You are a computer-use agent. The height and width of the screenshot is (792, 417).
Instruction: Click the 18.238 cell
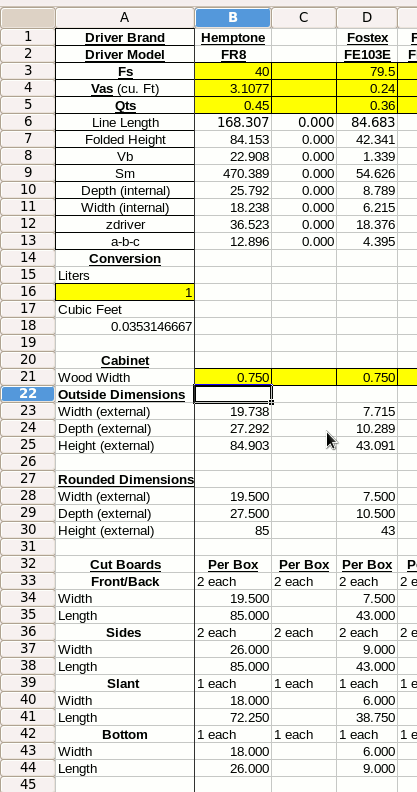233,208
